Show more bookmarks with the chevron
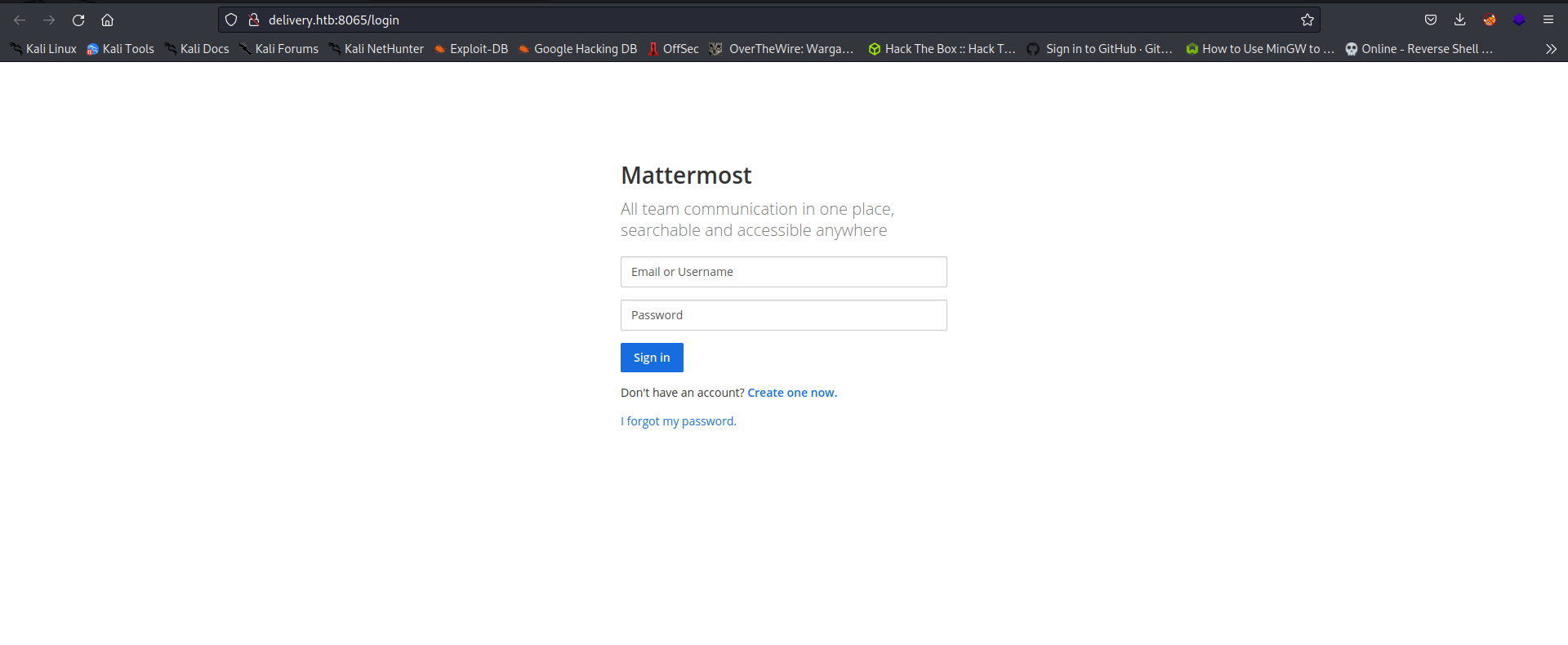Image resolution: width=1568 pixels, height=645 pixels. click(1551, 49)
